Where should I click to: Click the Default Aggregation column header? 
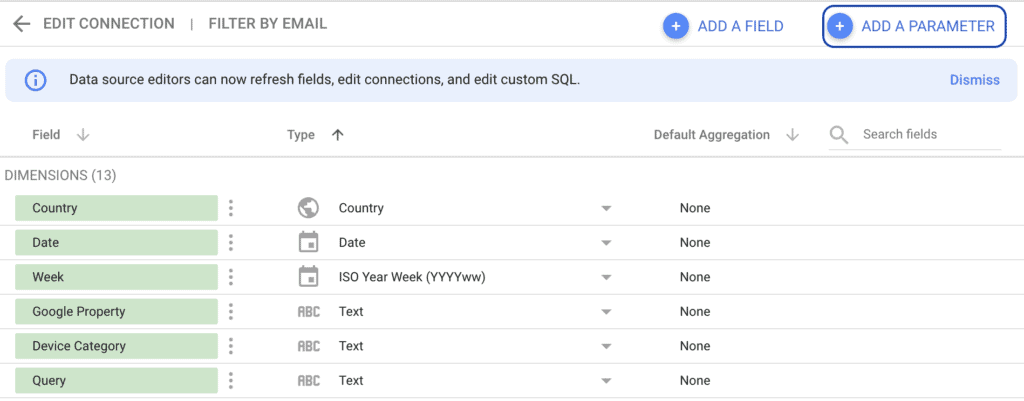(711, 135)
